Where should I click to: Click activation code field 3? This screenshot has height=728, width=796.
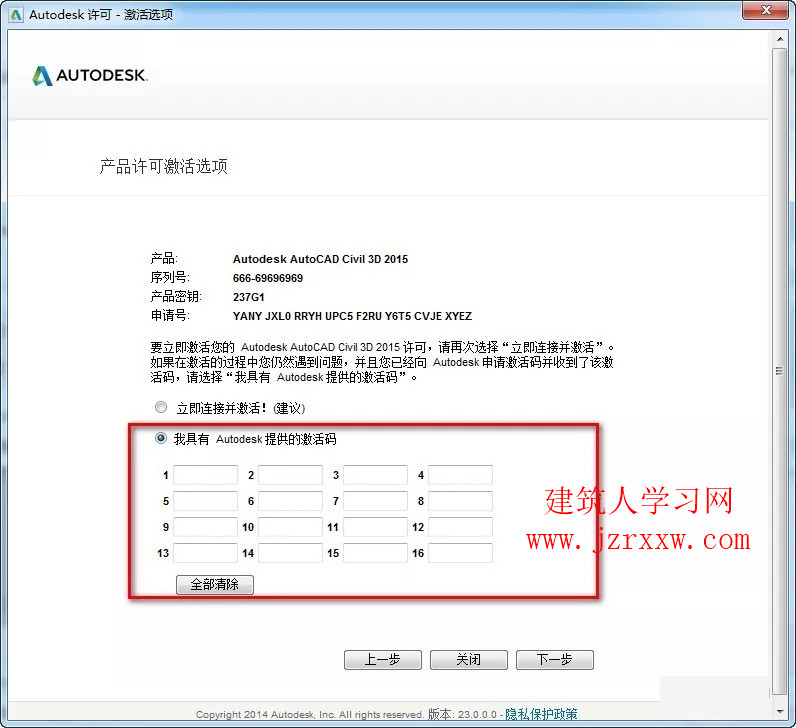click(375, 475)
